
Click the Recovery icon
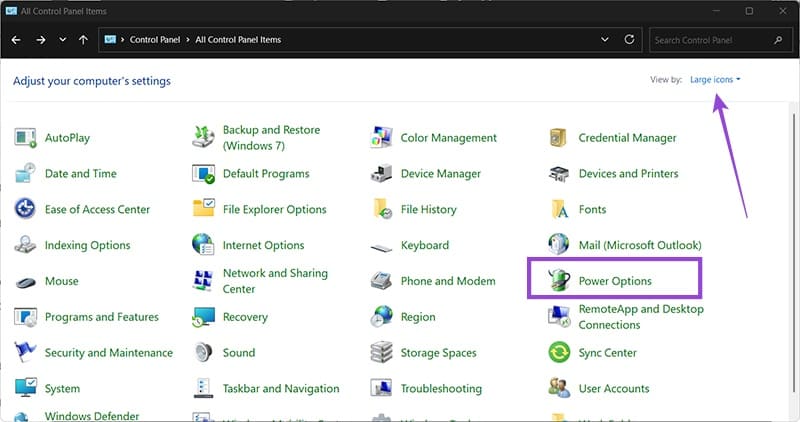click(203, 317)
